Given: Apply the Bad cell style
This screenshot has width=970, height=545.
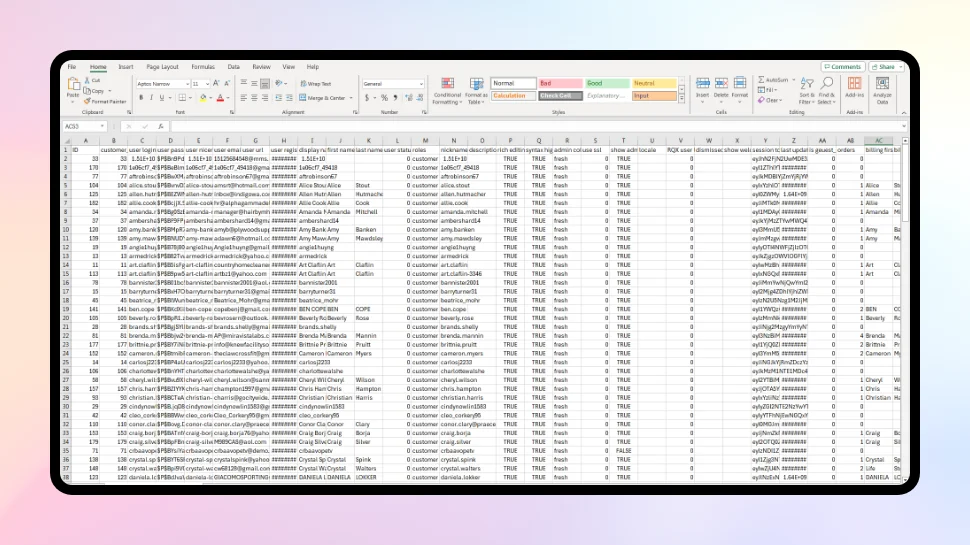Looking at the screenshot, I should [560, 83].
